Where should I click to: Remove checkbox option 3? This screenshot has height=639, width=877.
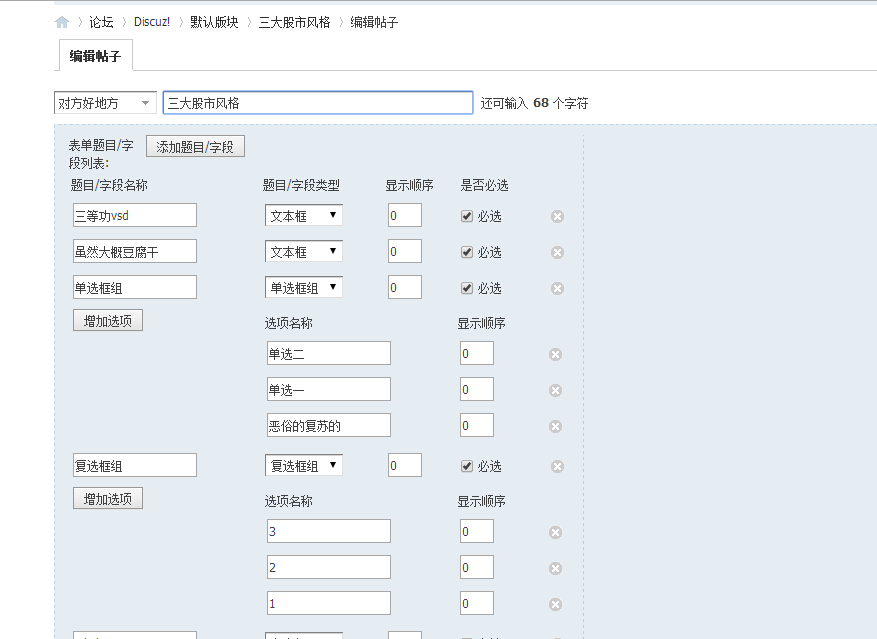[x=557, y=531]
